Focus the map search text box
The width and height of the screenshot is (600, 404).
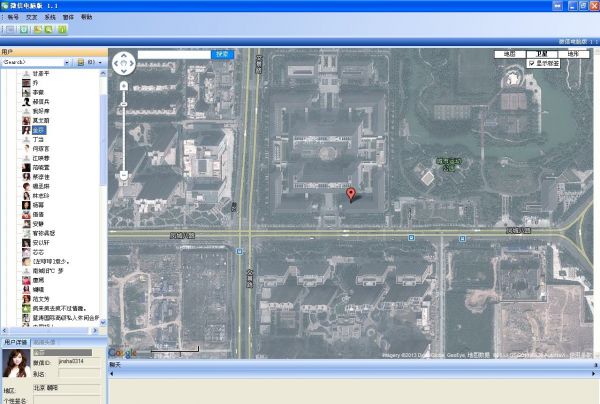point(174,55)
